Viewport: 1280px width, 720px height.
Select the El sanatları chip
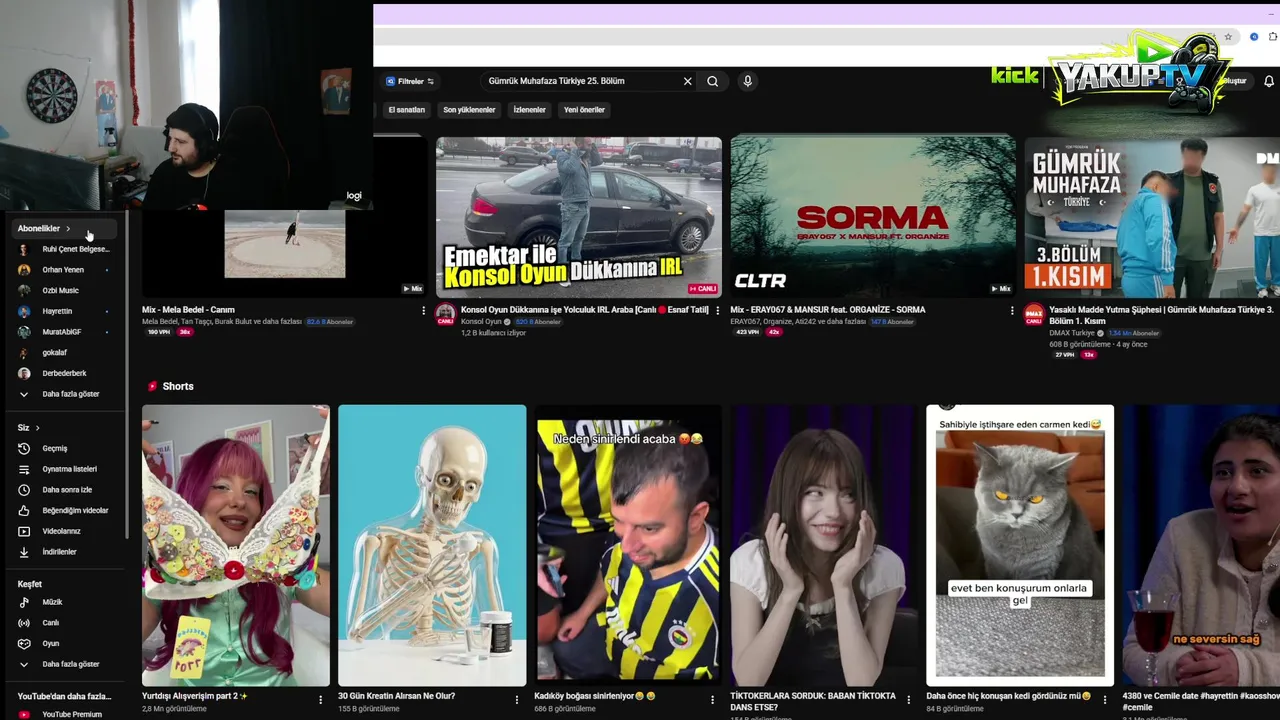click(x=406, y=110)
